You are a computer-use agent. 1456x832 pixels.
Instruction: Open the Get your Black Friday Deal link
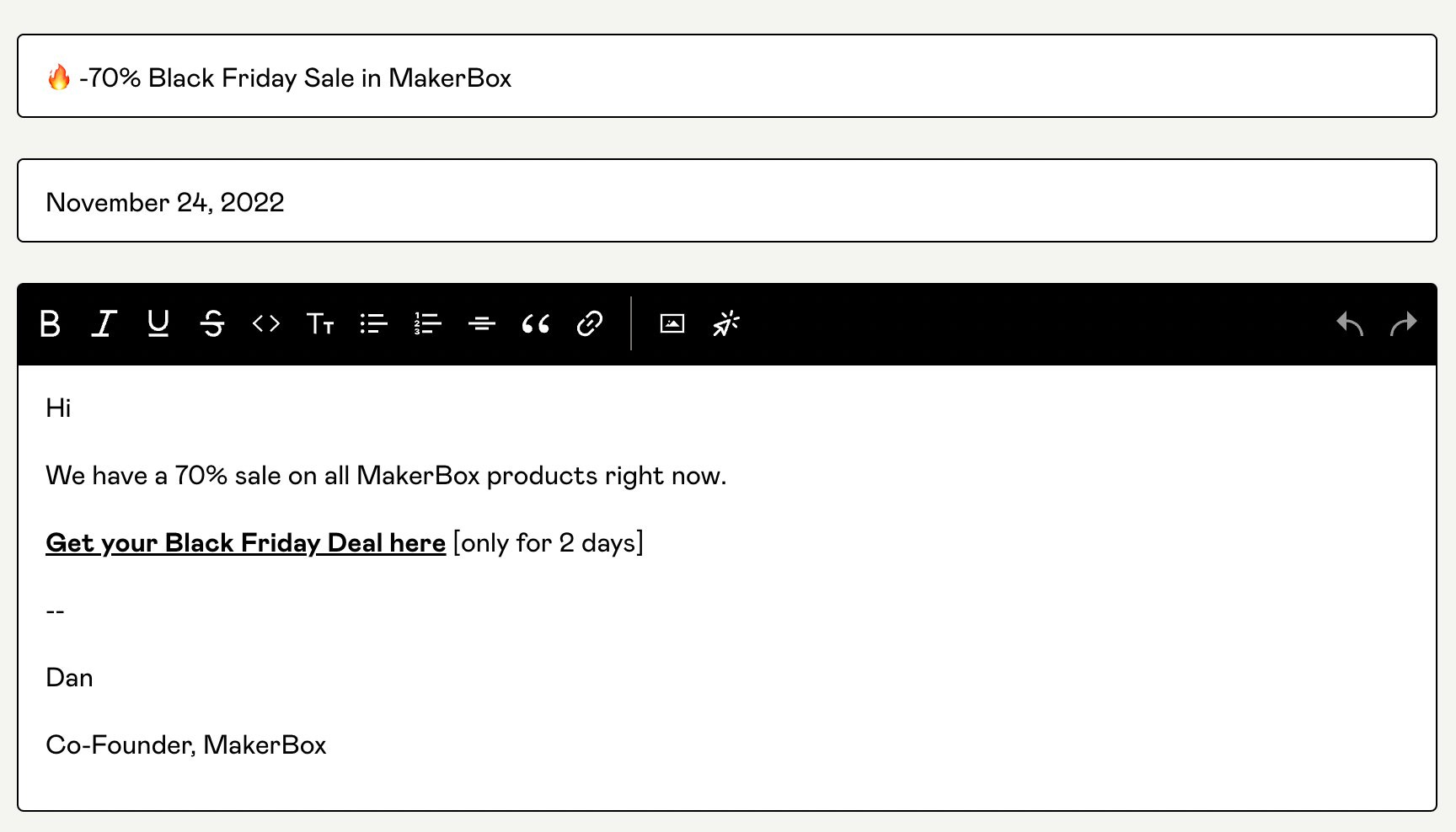(x=245, y=543)
